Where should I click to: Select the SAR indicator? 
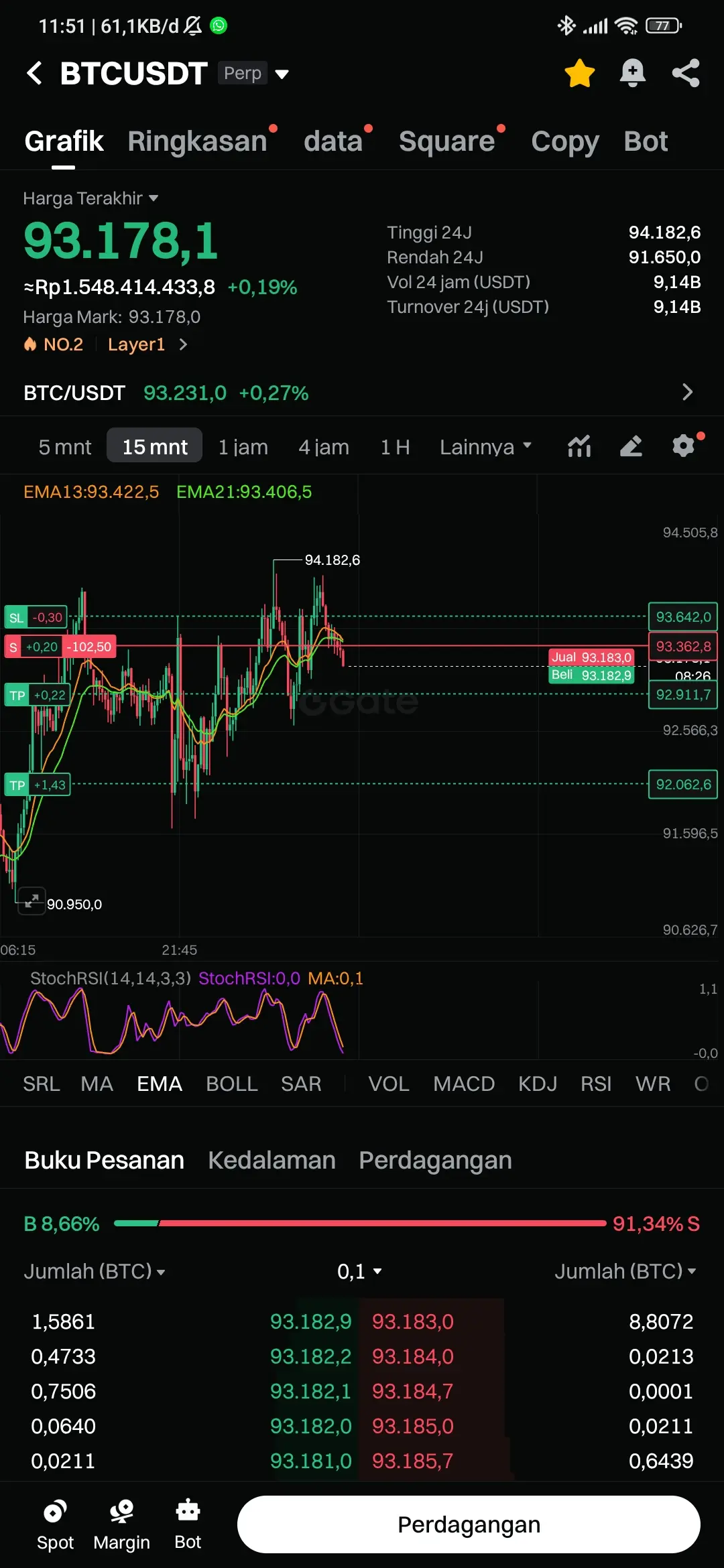301,1084
